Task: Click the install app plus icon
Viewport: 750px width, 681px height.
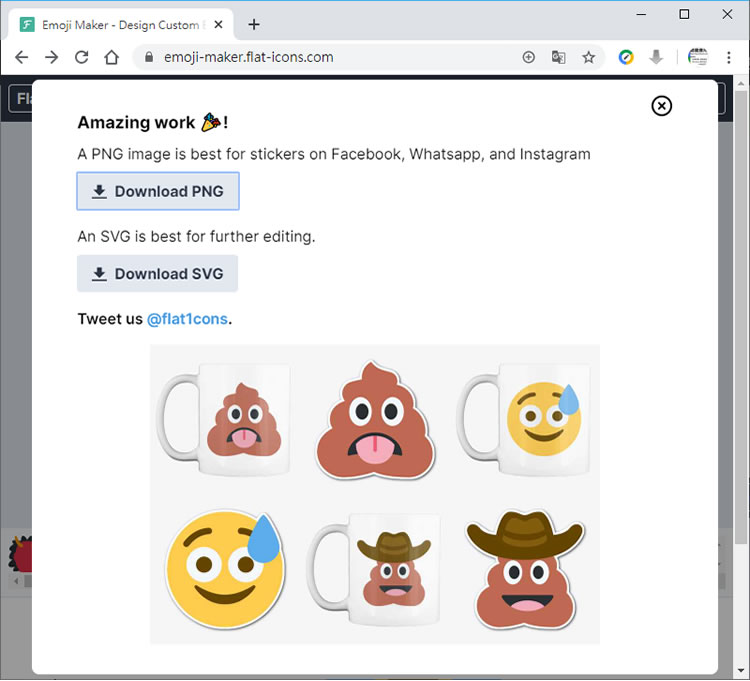Action: coord(529,57)
